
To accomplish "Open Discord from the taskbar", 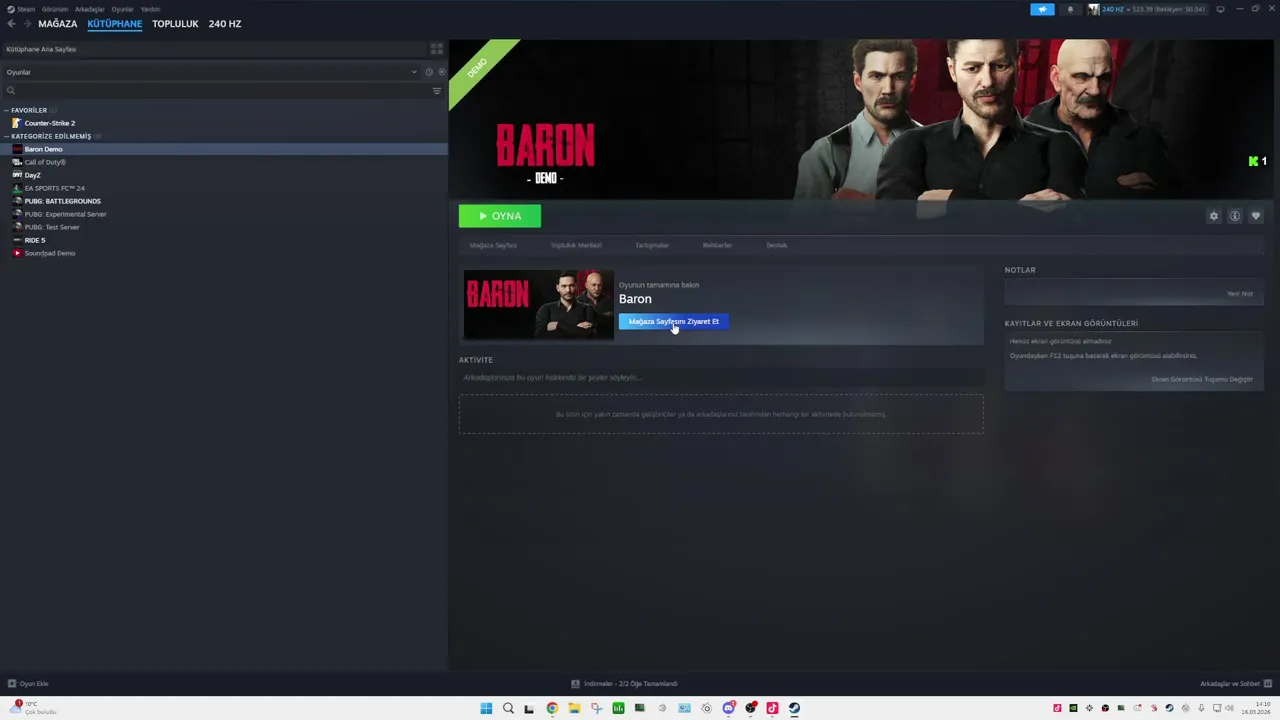I will 728,708.
